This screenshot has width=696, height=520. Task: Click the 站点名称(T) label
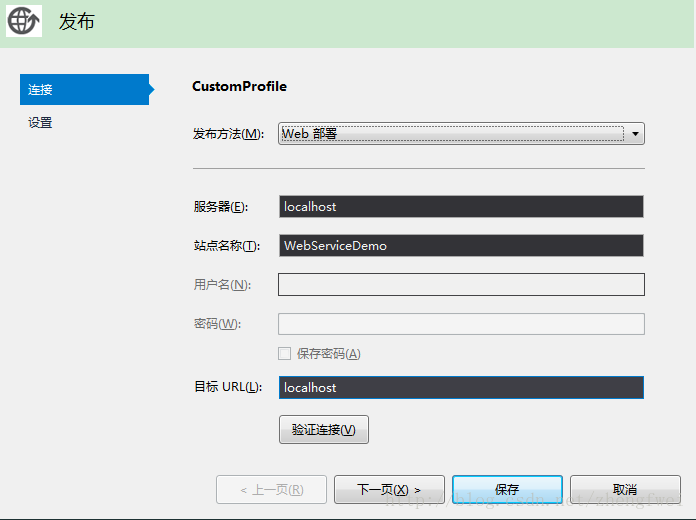point(227,246)
